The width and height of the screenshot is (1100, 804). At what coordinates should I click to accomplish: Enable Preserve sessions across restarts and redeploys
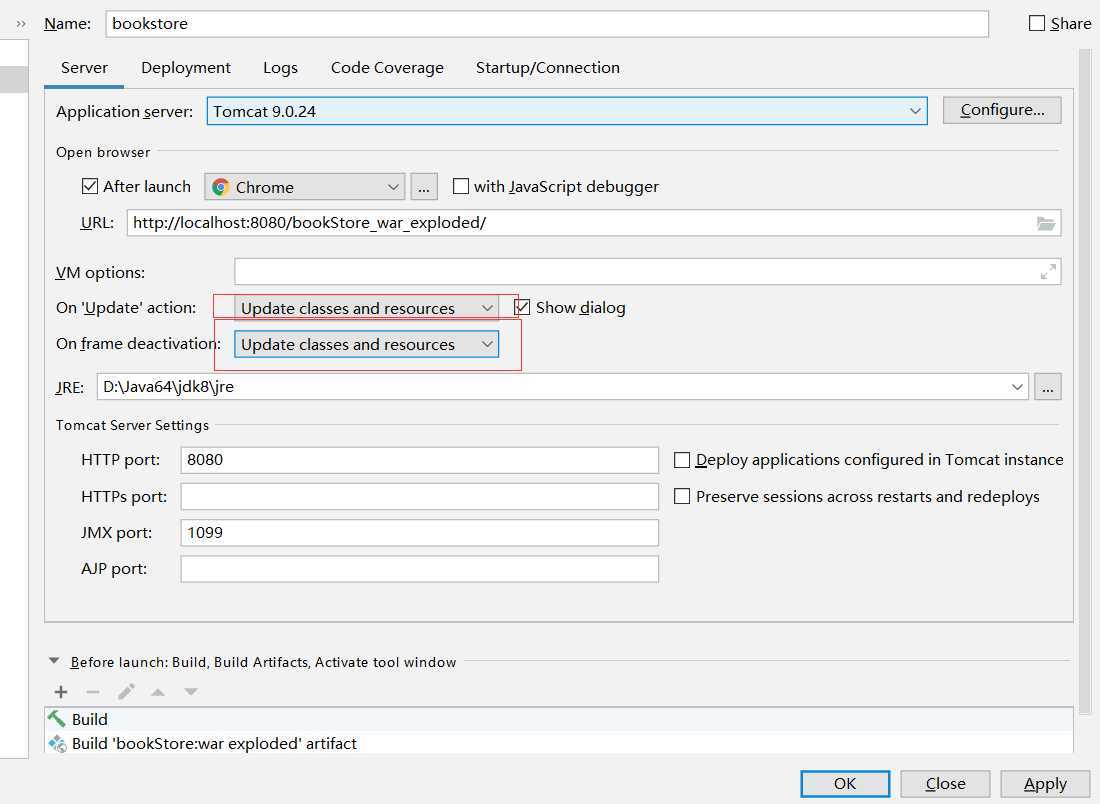(681, 496)
